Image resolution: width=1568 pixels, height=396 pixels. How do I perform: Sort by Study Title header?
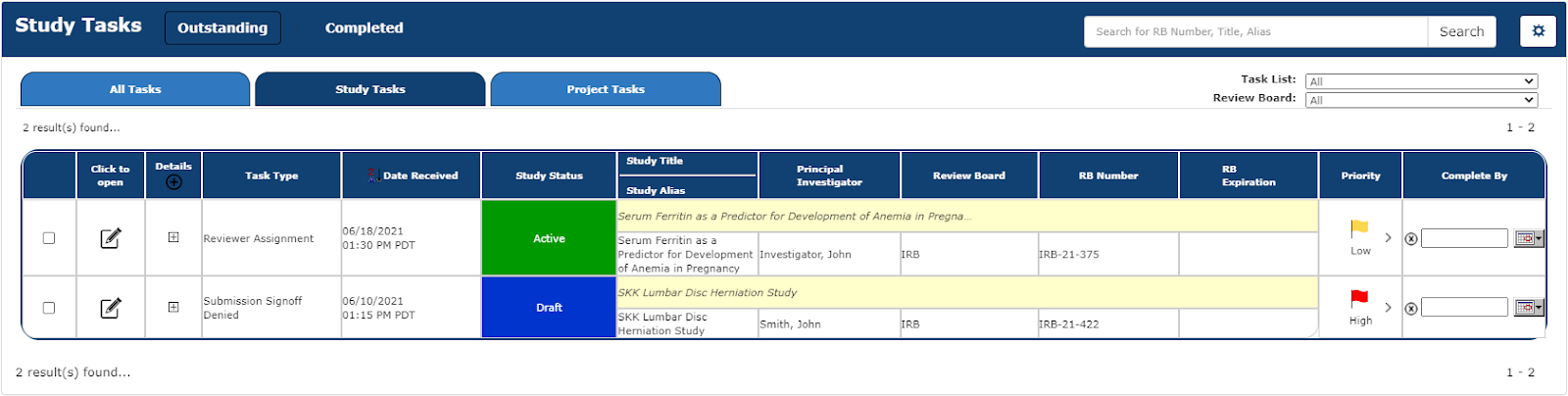click(x=655, y=161)
